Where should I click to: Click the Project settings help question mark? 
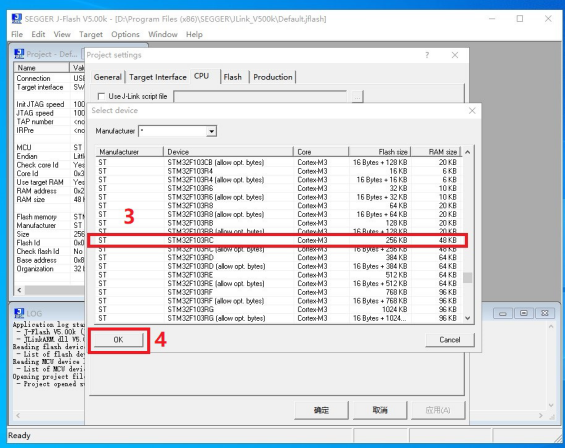pos(427,55)
